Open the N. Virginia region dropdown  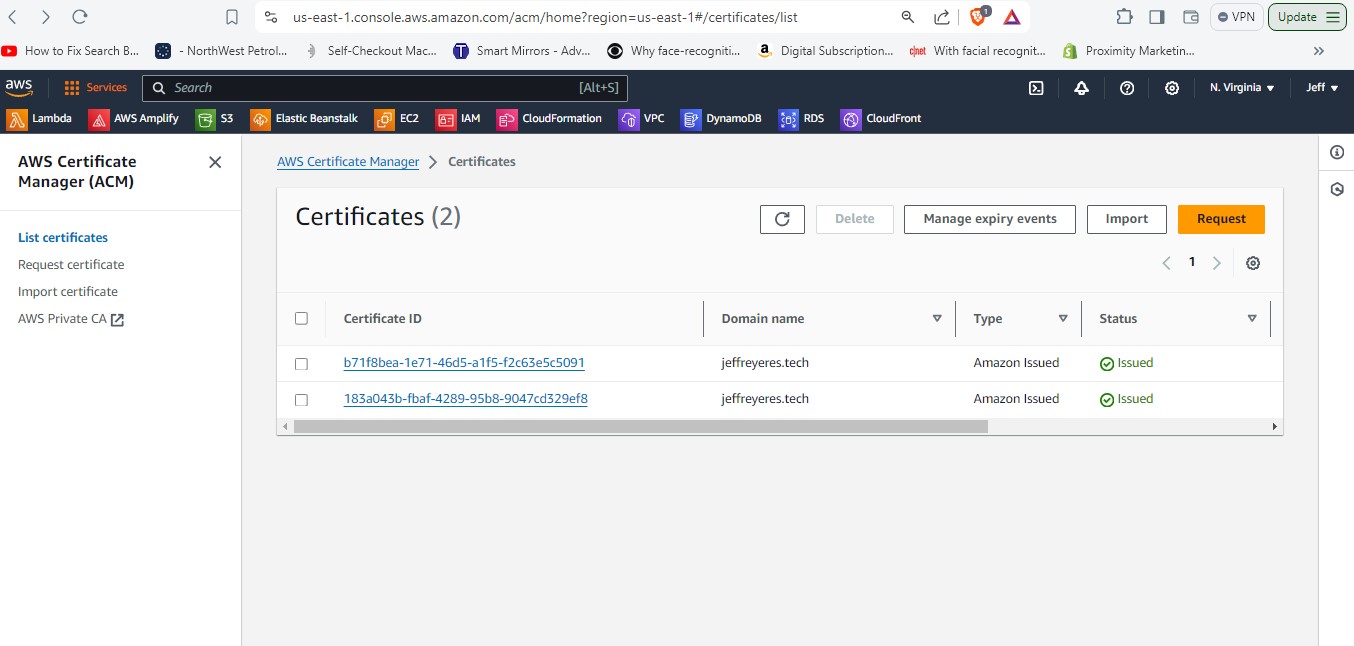tap(1242, 88)
